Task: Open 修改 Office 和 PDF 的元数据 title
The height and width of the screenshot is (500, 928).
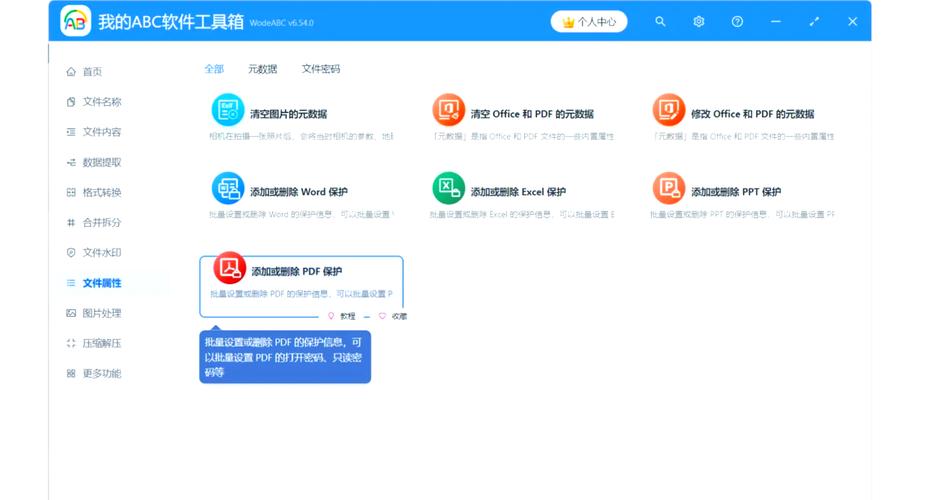Action: pyautogui.click(x=753, y=114)
